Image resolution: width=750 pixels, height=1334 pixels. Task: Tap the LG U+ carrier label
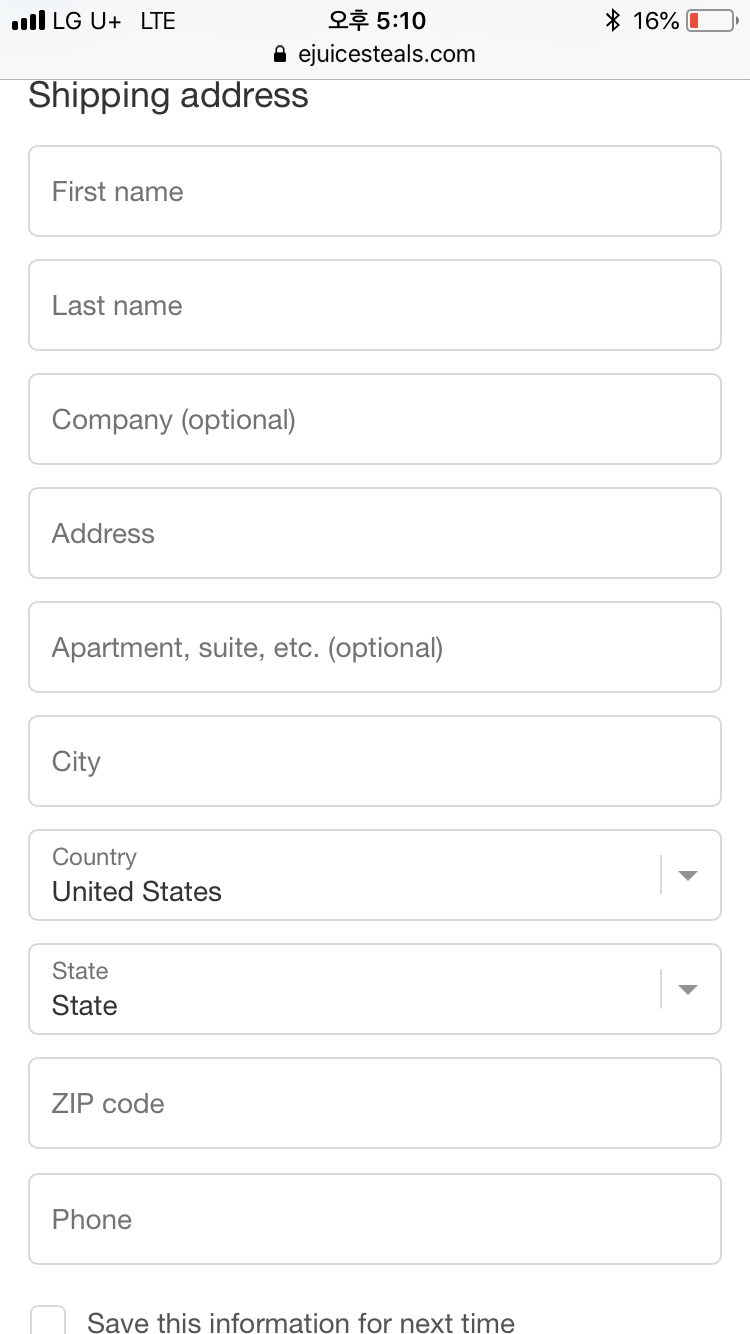86,20
